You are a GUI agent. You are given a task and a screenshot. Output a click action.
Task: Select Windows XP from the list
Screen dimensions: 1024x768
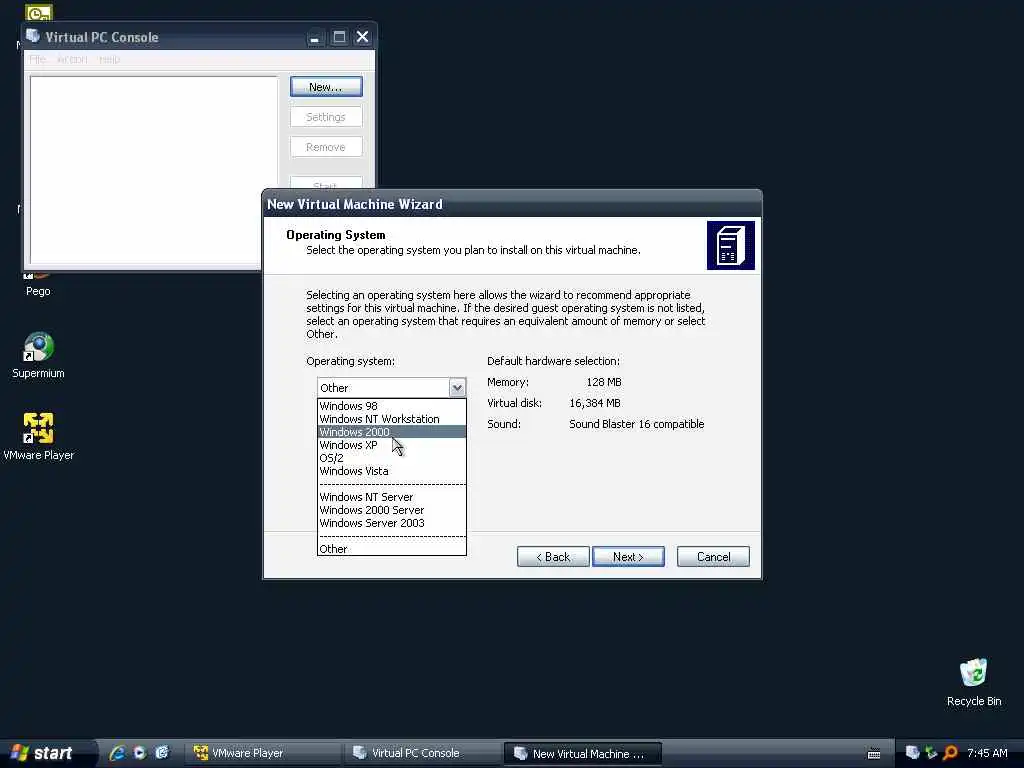tap(391, 445)
